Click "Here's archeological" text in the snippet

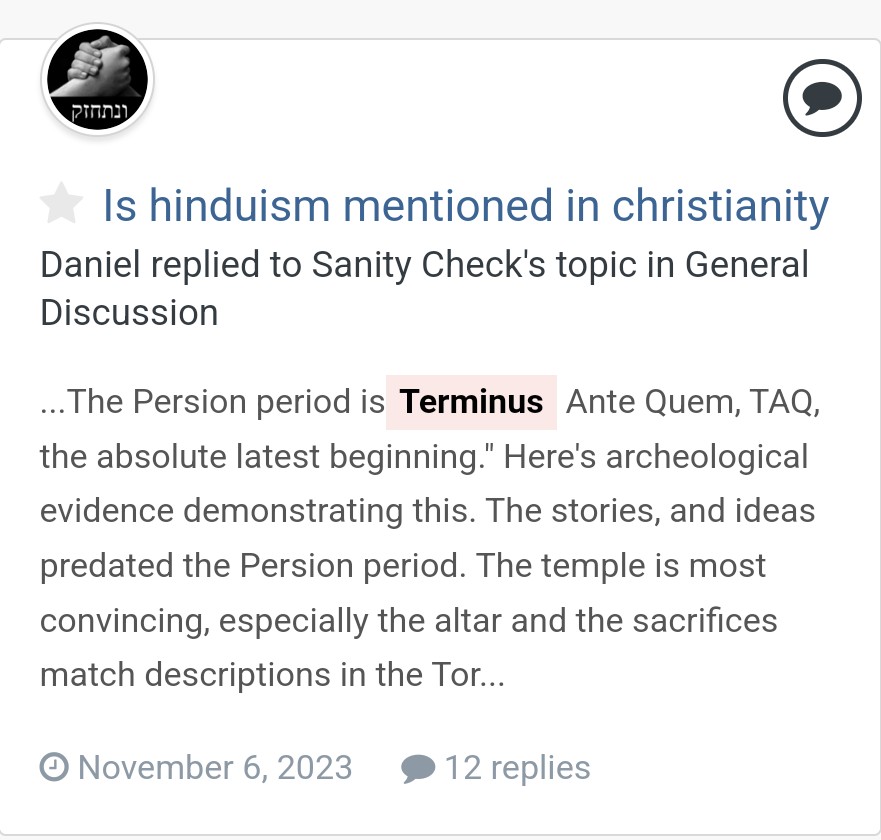[656, 456]
